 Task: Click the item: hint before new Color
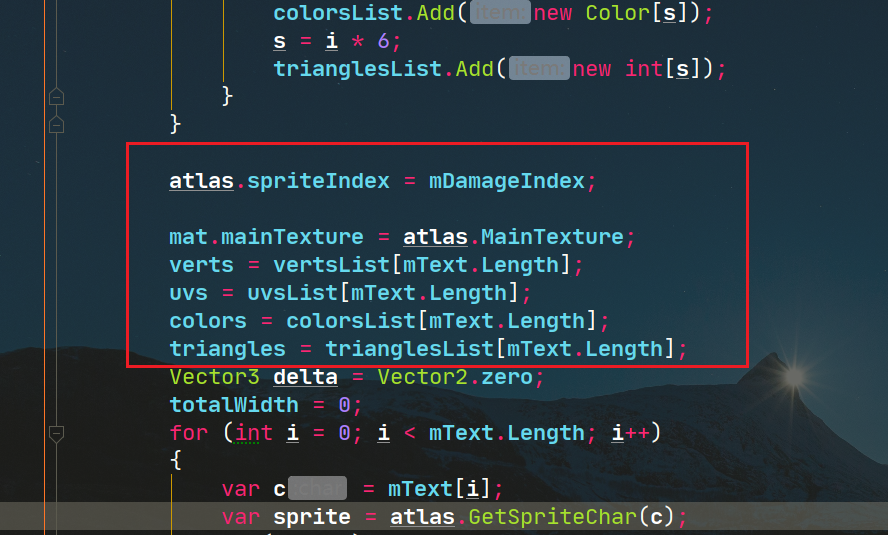(x=500, y=13)
